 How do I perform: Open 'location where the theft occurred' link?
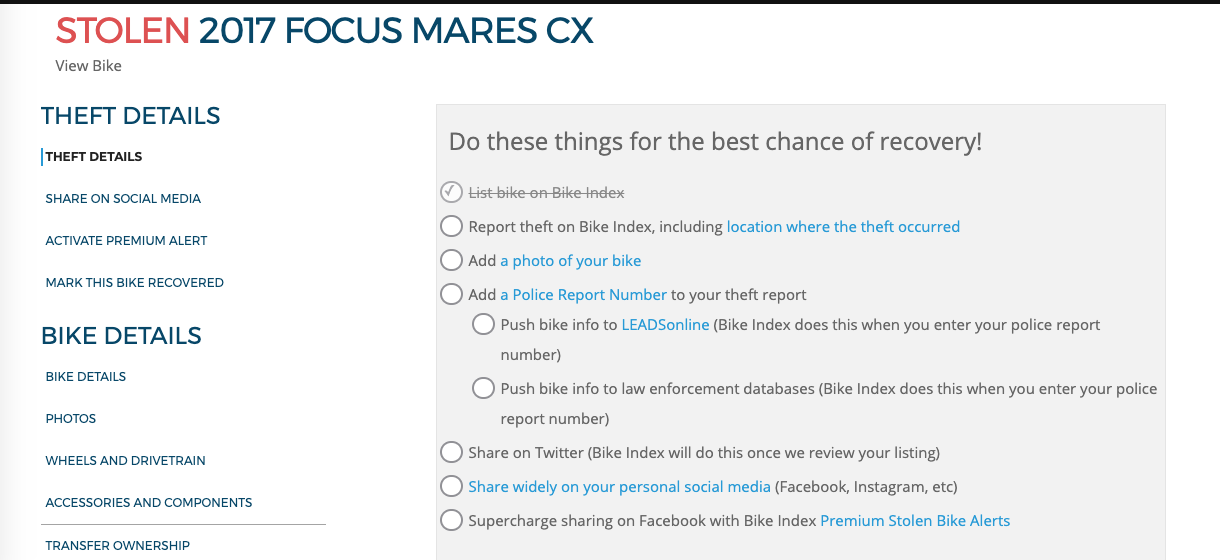click(843, 227)
